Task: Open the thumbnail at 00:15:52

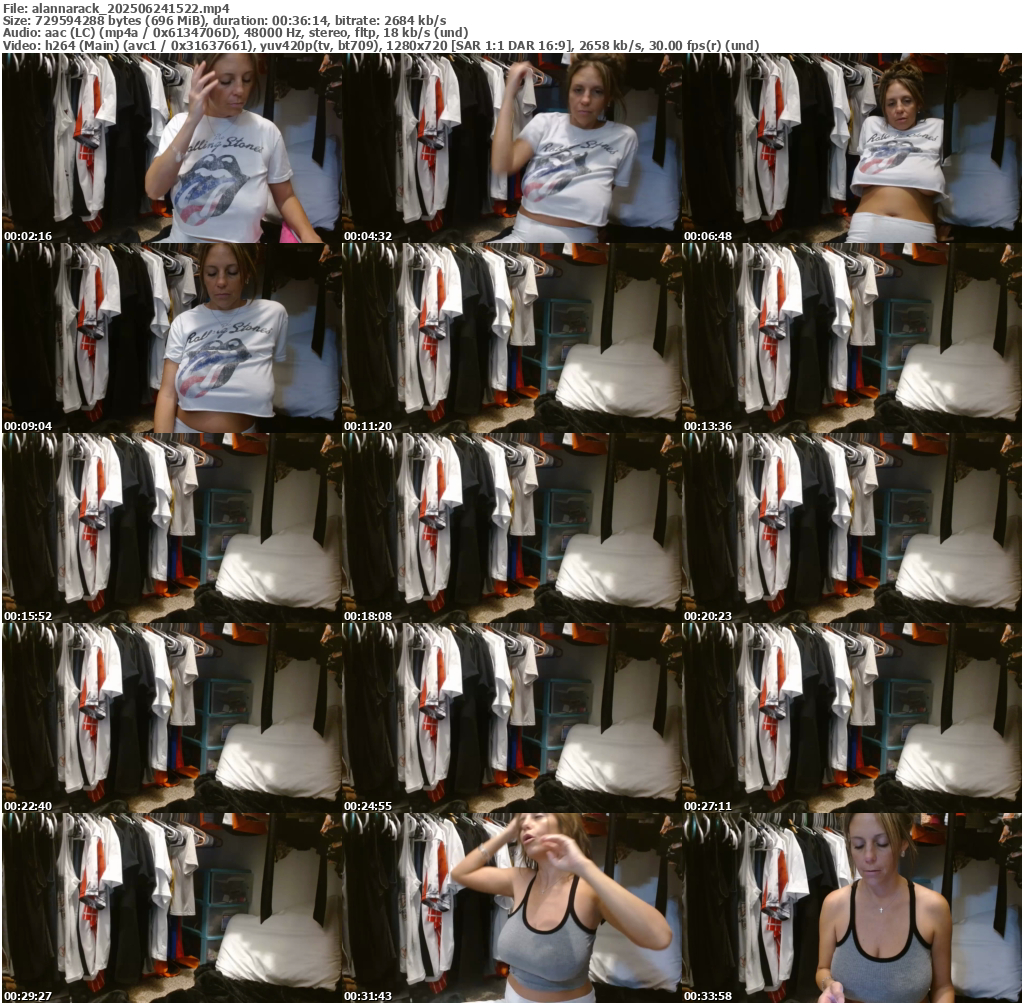Action: pos(171,528)
